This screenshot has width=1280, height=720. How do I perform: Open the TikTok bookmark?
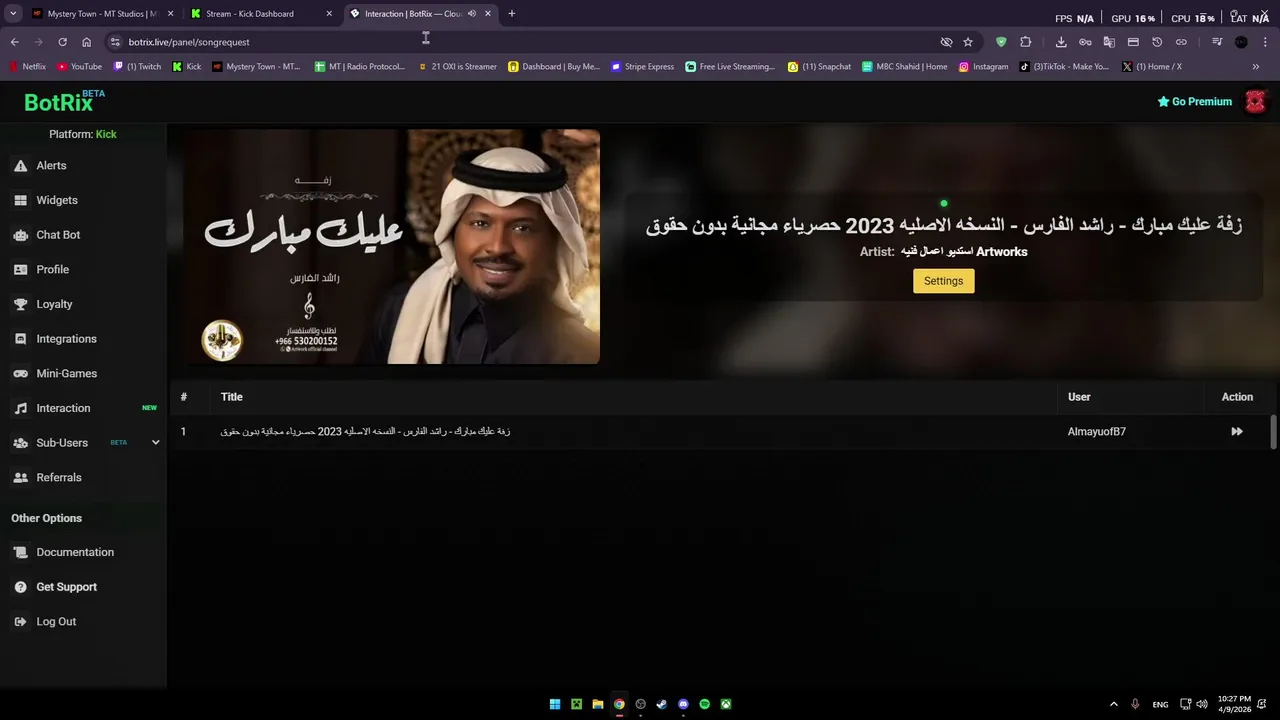pos(1064,67)
